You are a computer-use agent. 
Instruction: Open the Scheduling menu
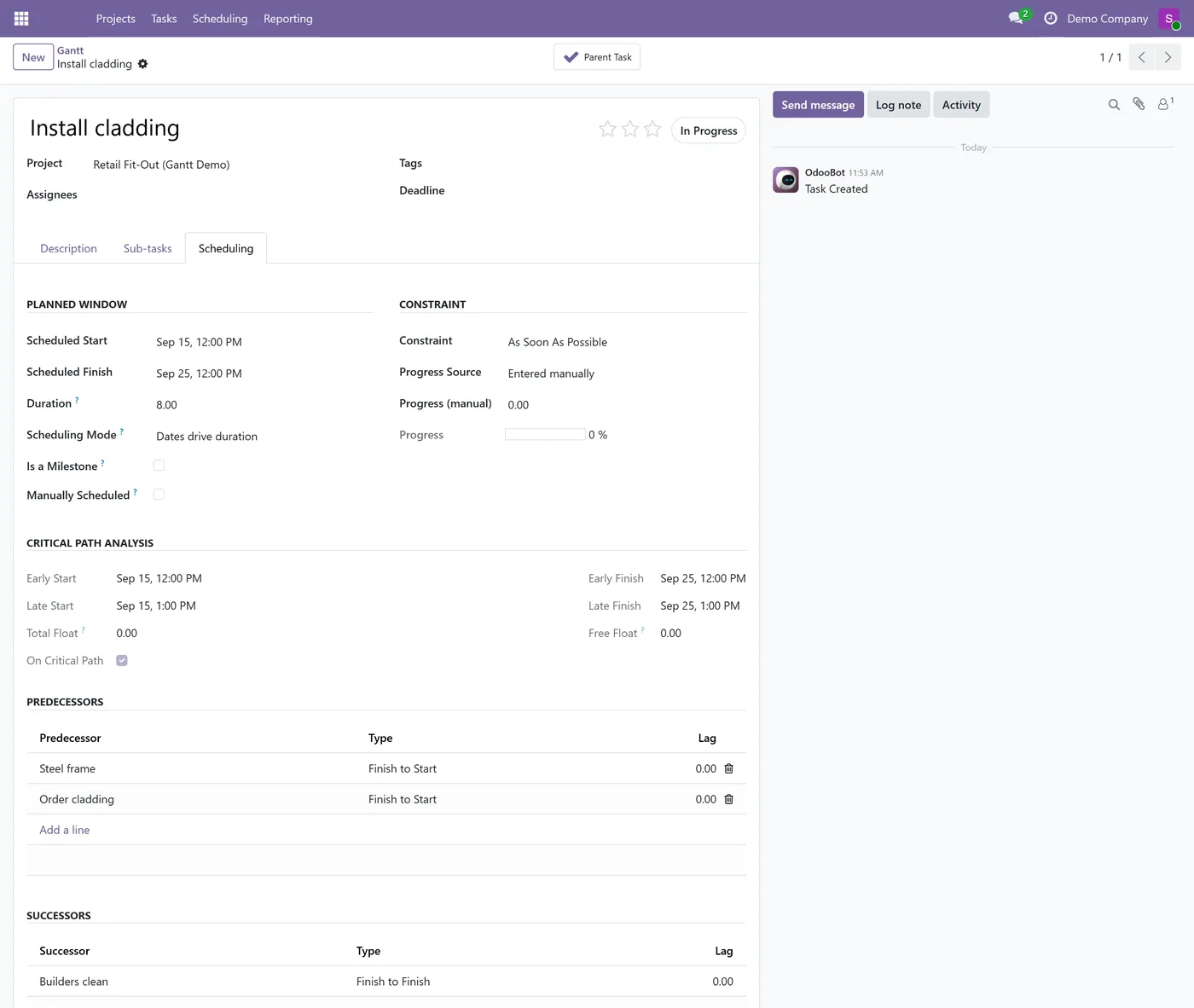click(220, 18)
